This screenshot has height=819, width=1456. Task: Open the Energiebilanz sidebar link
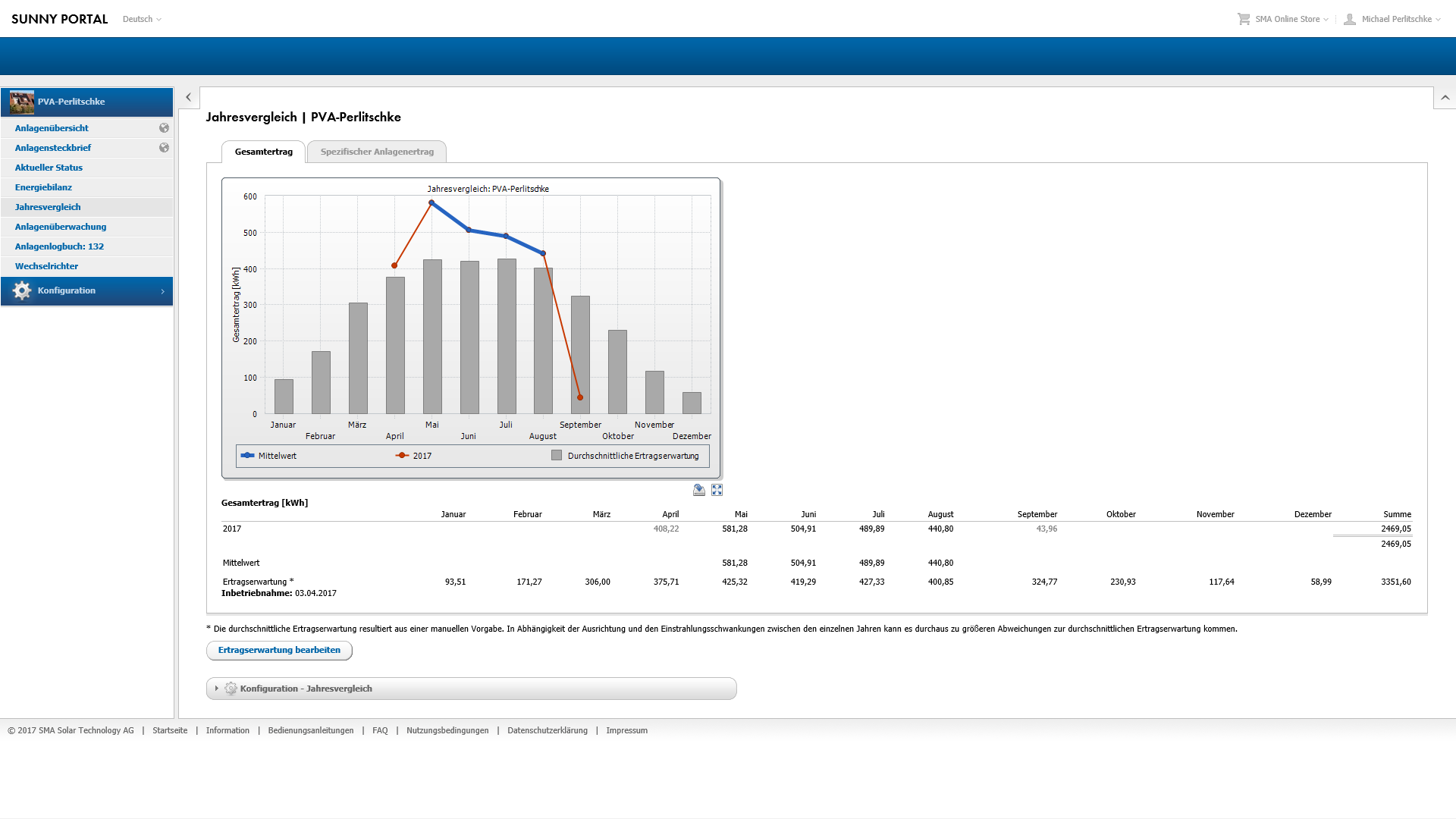[x=43, y=187]
